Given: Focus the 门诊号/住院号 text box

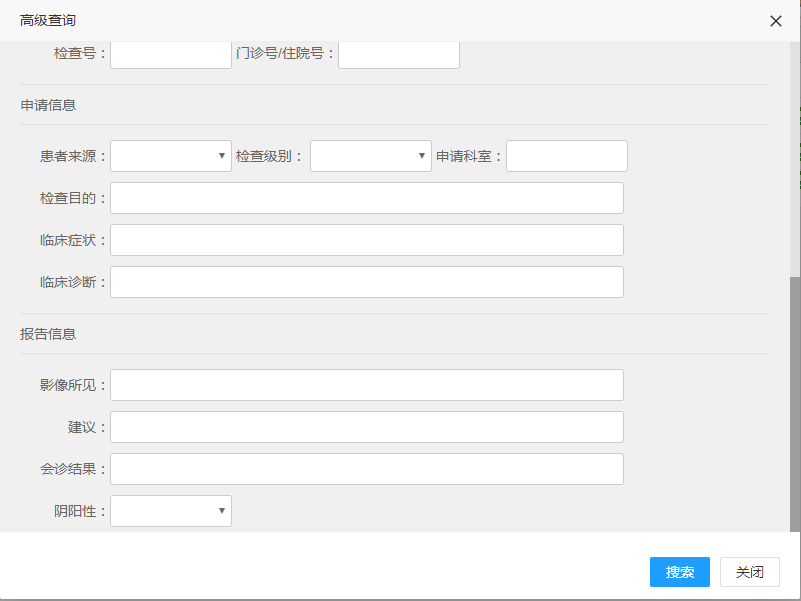Looking at the screenshot, I should [398, 54].
